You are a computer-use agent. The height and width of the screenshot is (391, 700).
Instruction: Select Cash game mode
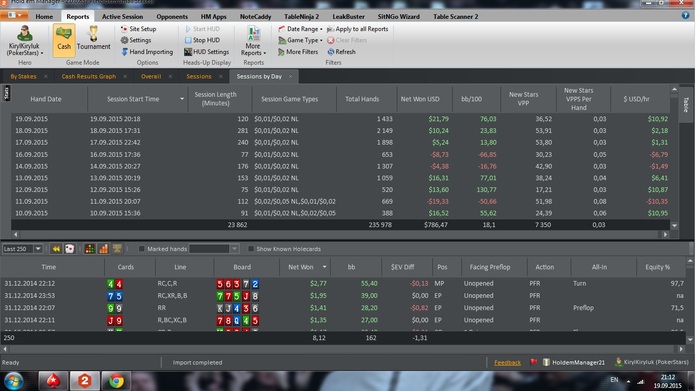click(64, 41)
